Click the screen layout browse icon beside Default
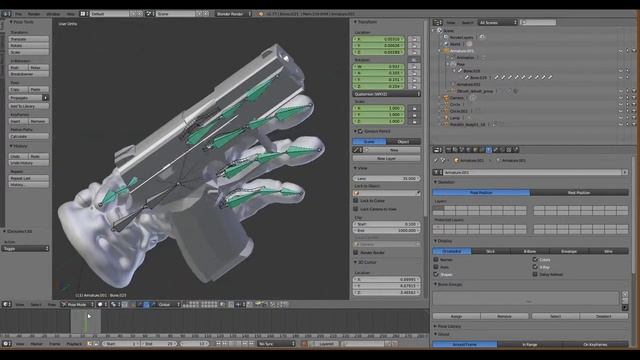 tap(84, 13)
